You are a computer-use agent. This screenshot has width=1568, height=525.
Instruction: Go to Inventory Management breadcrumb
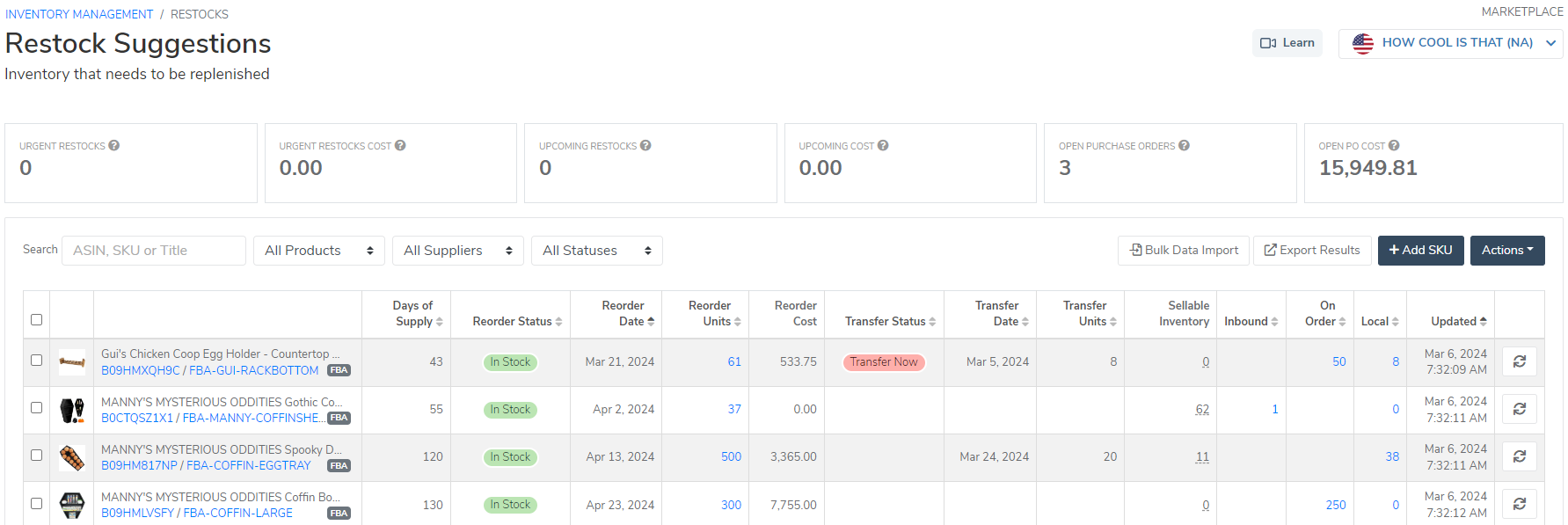click(x=79, y=14)
